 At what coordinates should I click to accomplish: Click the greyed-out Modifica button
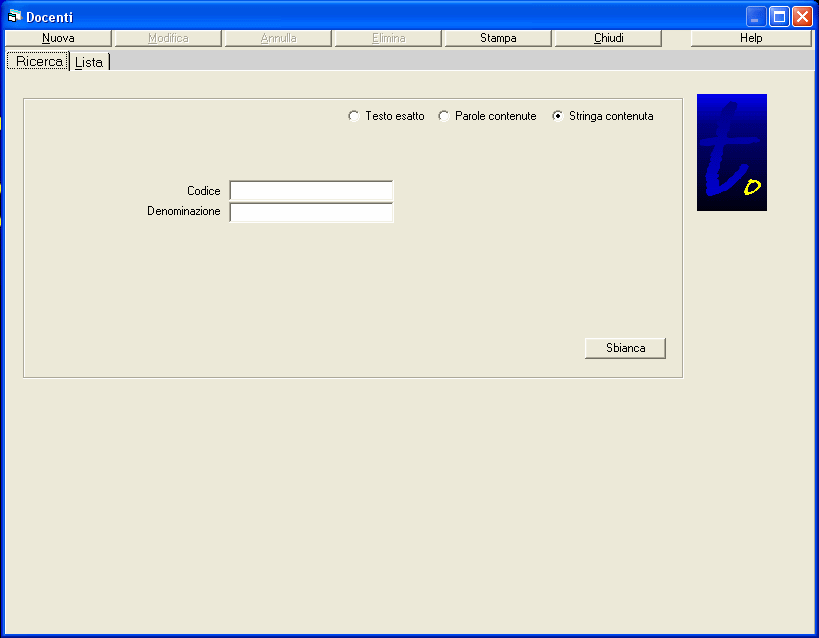168,38
